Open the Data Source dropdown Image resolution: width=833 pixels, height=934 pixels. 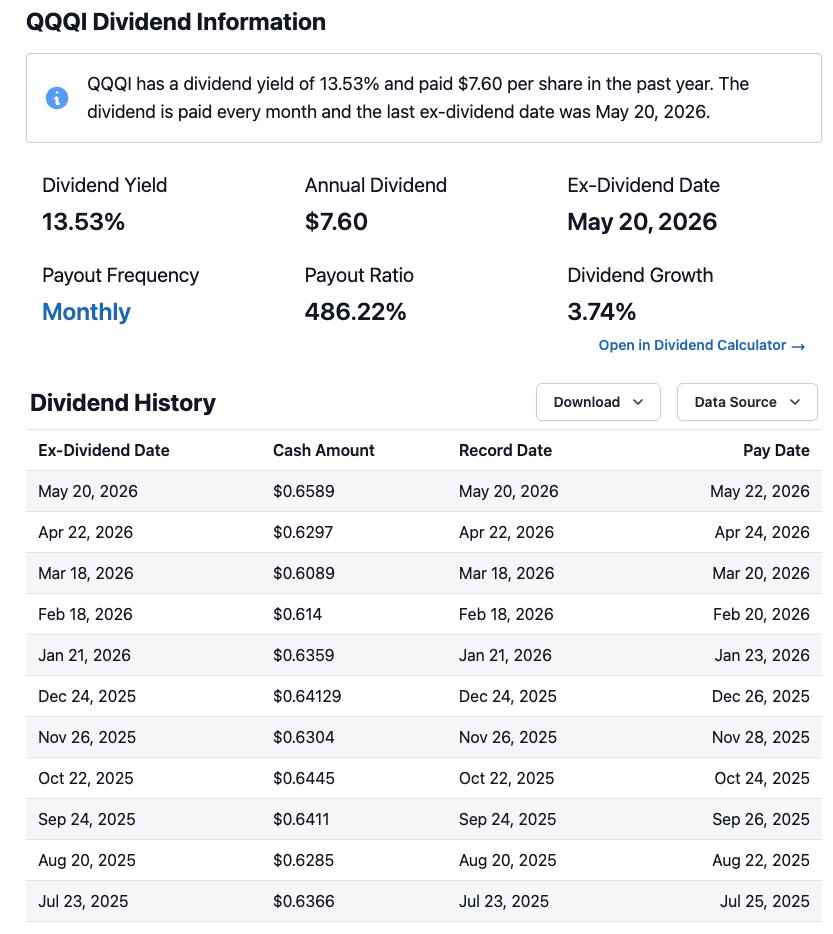tap(747, 403)
